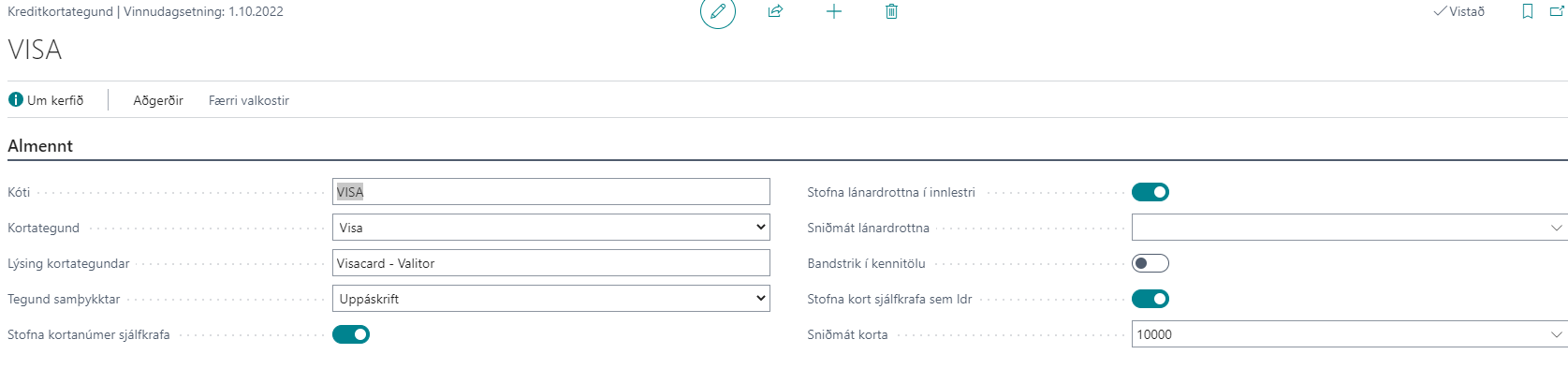
Task: Enable Bandstrik í kennitölu switch
Action: 1150,263
